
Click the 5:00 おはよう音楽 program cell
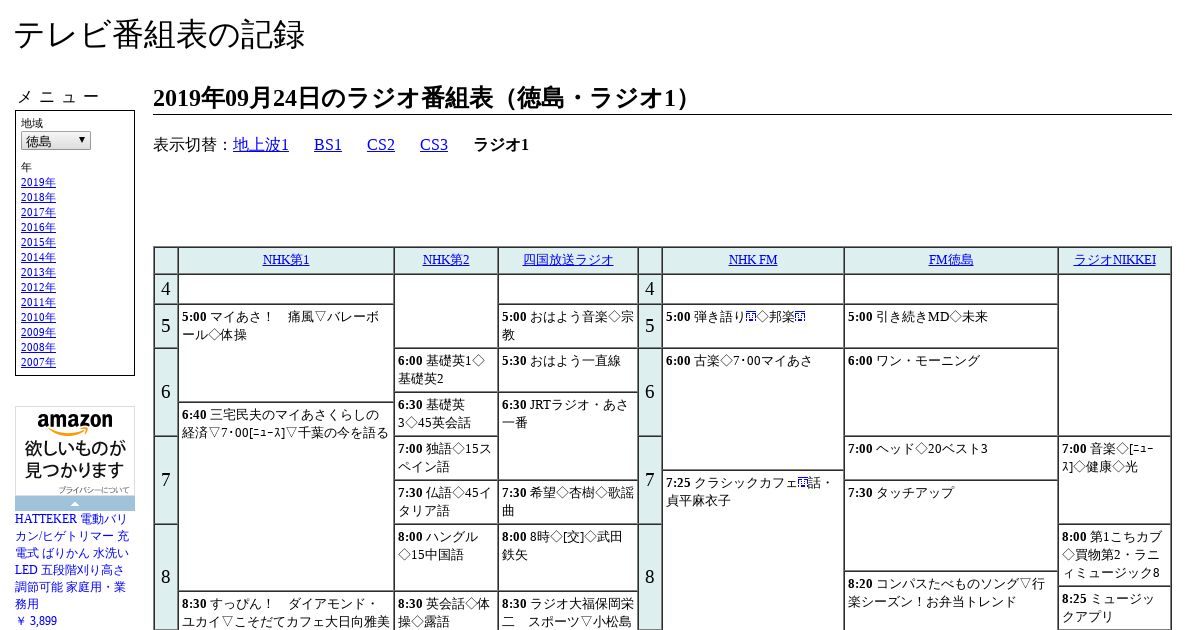[x=568, y=326]
